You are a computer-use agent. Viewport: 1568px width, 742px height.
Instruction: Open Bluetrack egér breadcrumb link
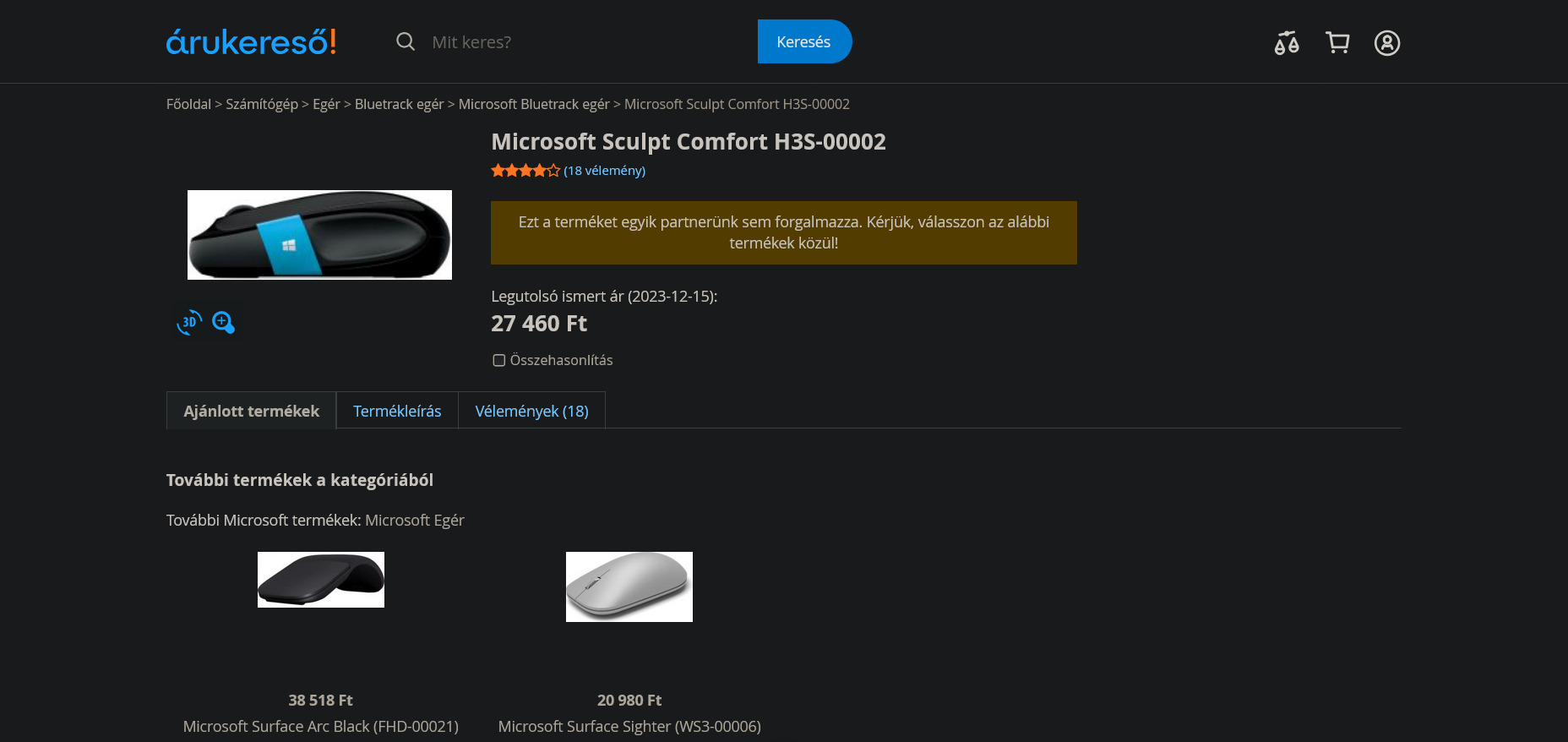pyautogui.click(x=399, y=104)
